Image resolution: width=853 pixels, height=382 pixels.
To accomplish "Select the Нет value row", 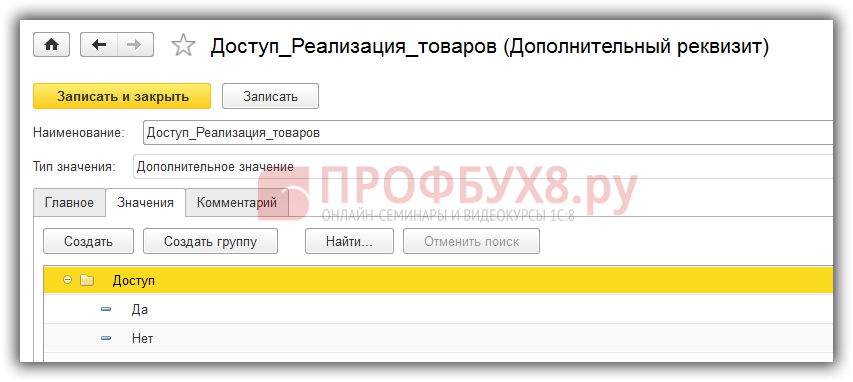I will [x=438, y=338].
